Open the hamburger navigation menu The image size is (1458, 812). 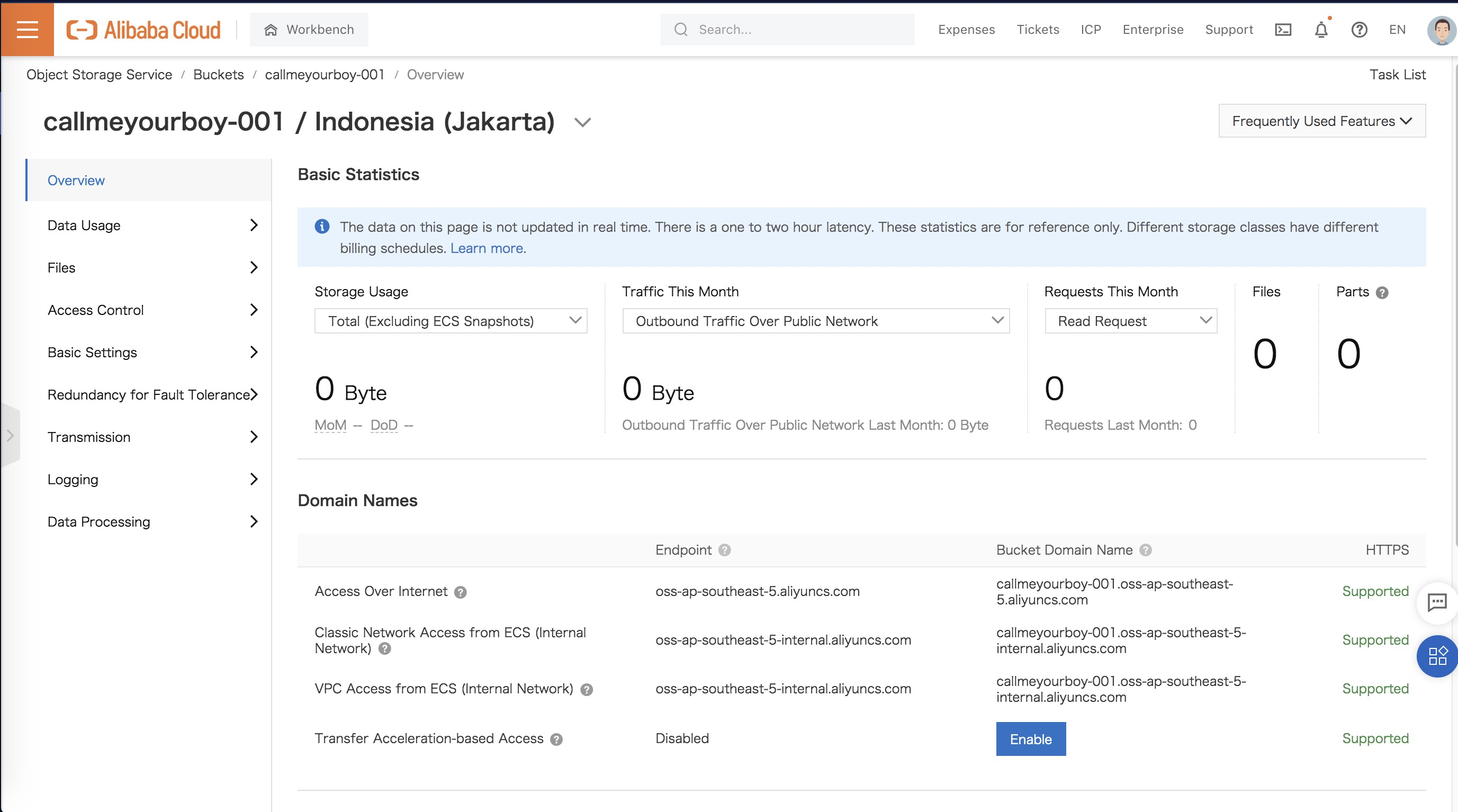coord(27,30)
